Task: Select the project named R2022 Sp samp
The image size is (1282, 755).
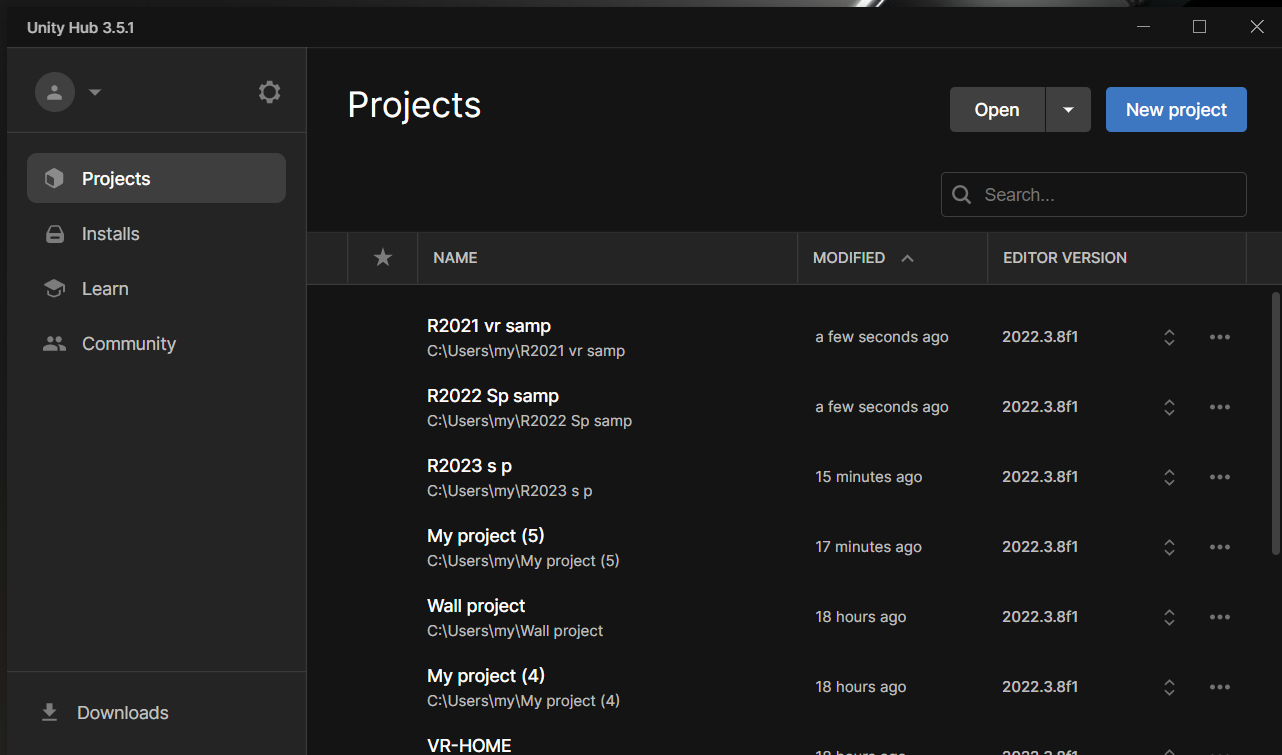Action: pos(493,396)
